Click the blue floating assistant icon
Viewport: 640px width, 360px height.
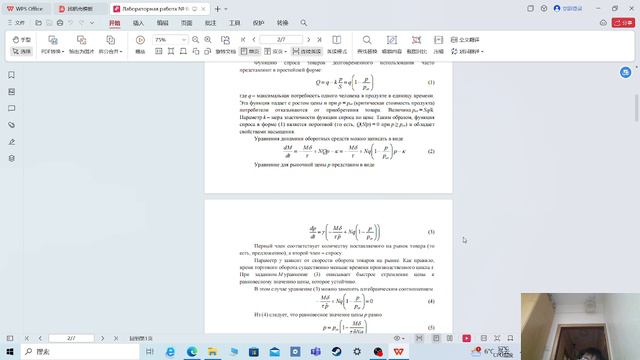pos(625,72)
